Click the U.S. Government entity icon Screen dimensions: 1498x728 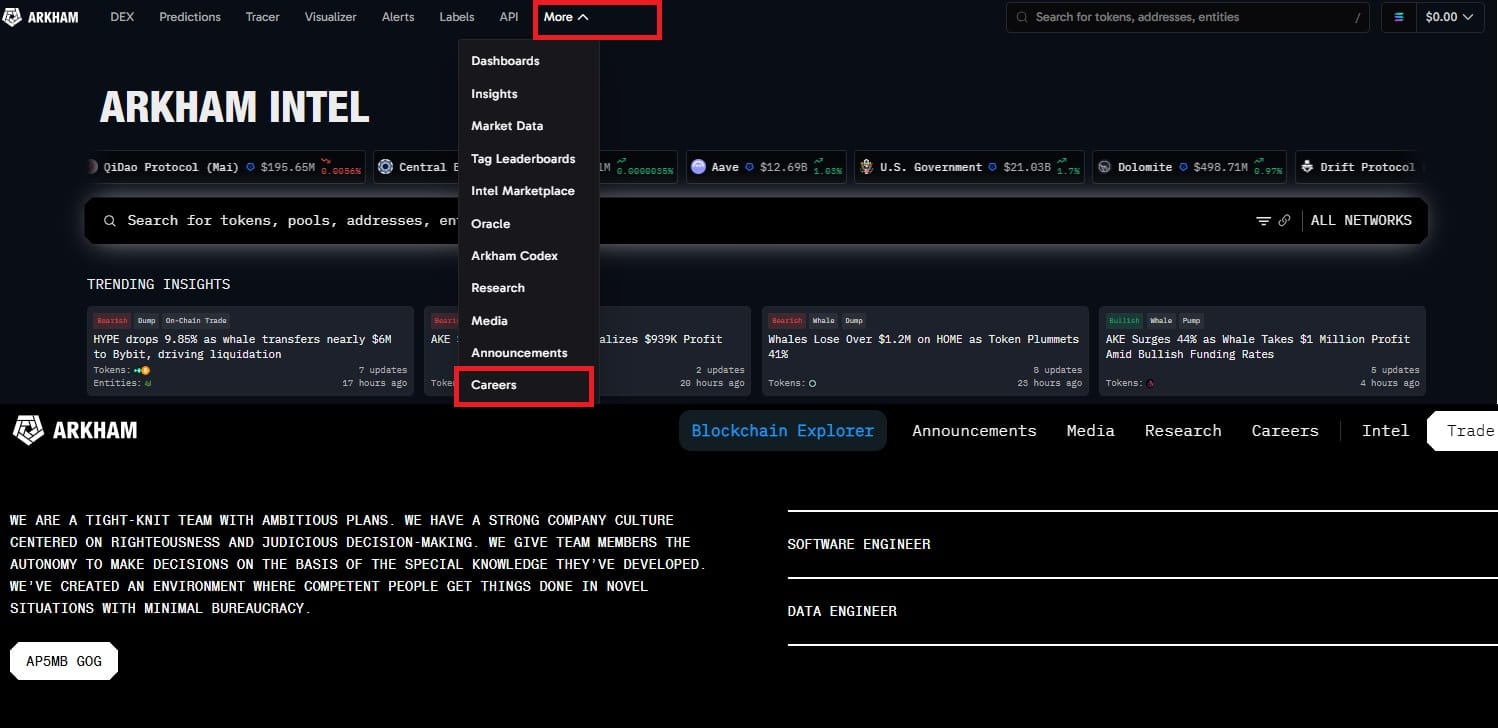pos(867,167)
